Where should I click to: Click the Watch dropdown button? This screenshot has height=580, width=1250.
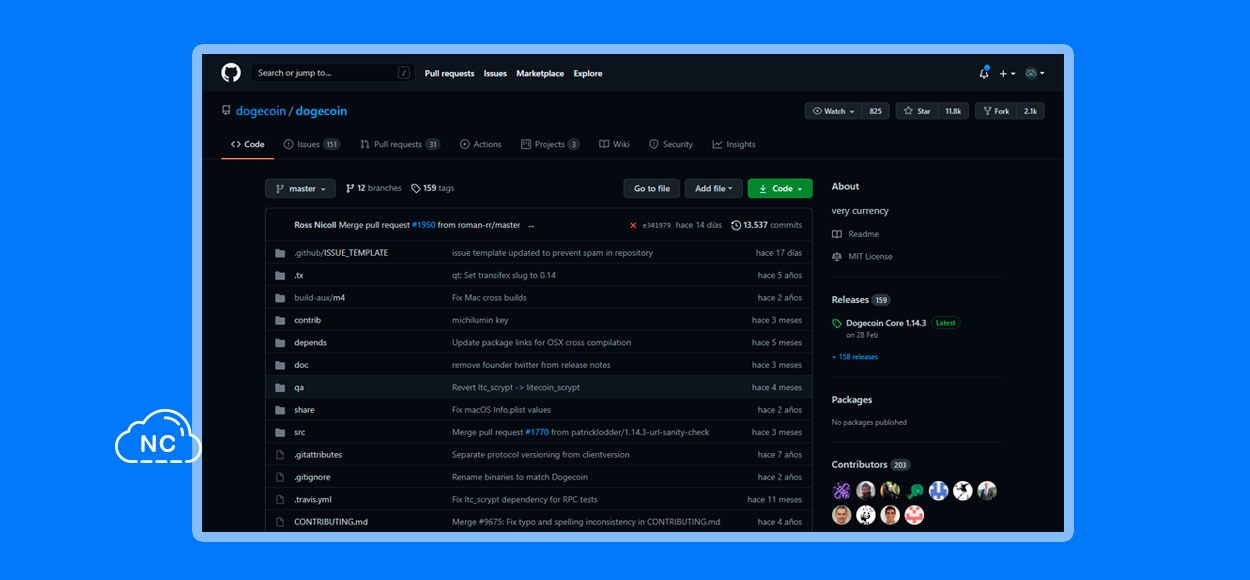click(833, 111)
